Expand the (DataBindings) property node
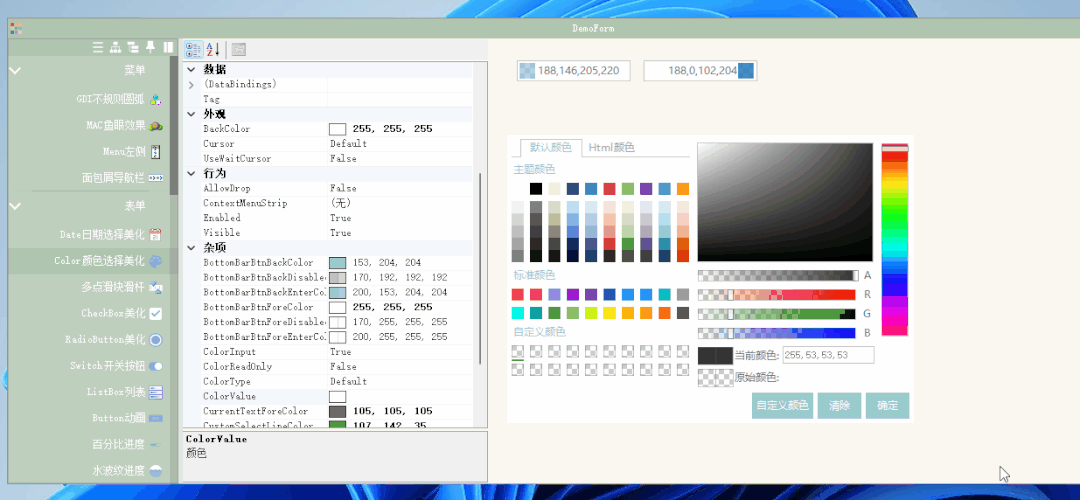 point(191,85)
